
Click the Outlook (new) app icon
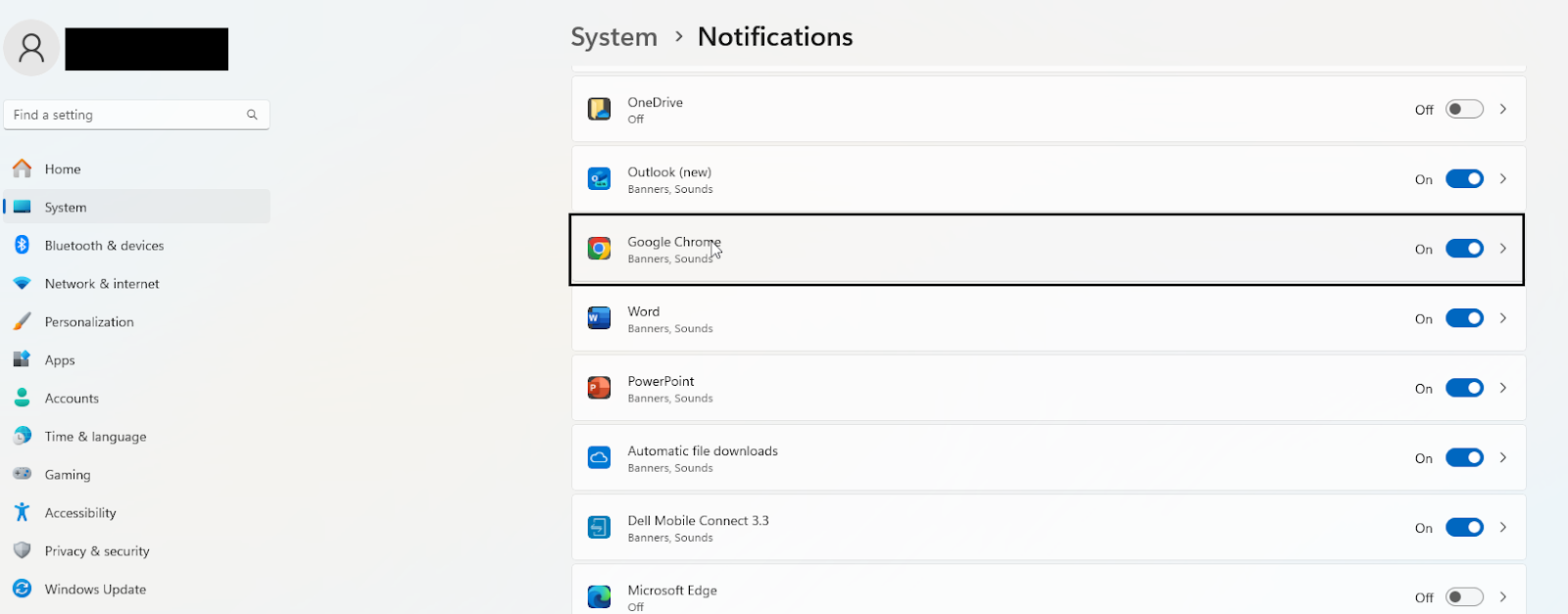tap(599, 179)
